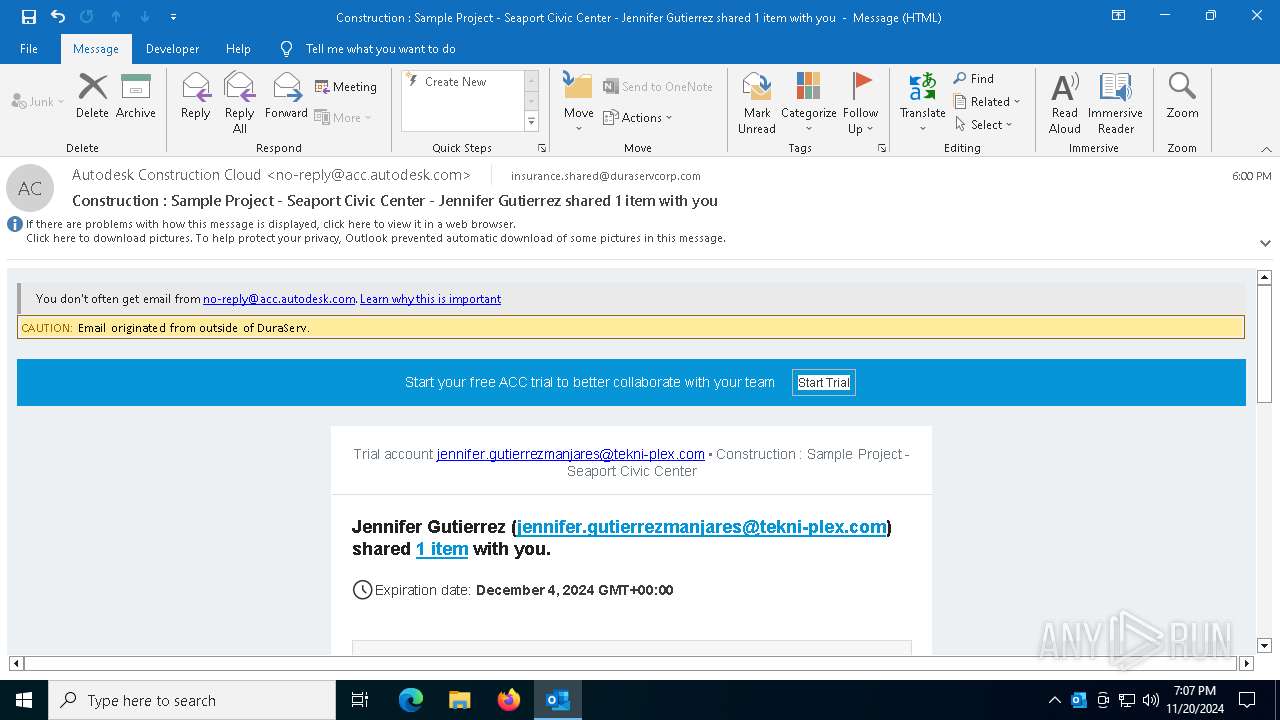
Task: Open the notification center
Action: [1247, 700]
